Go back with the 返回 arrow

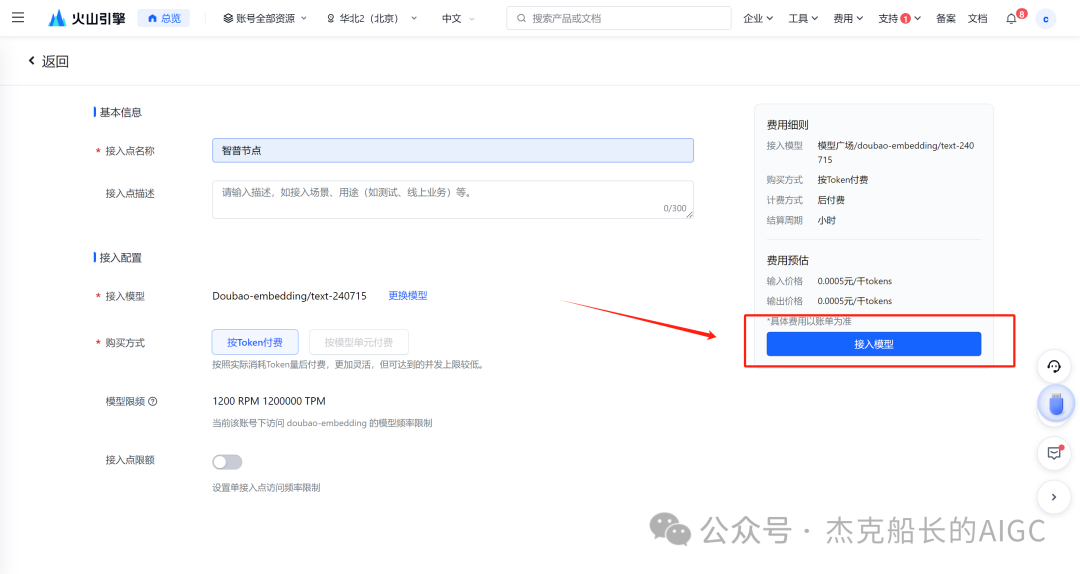pyautogui.click(x=48, y=61)
